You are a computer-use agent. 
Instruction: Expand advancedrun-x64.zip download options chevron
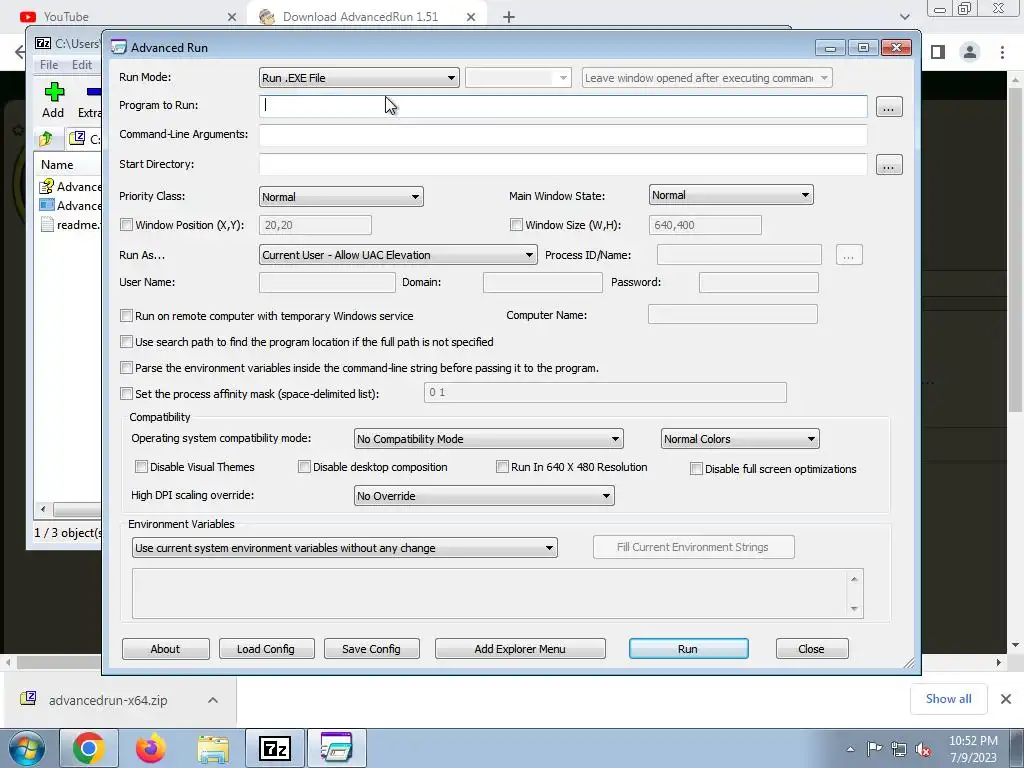pos(213,700)
